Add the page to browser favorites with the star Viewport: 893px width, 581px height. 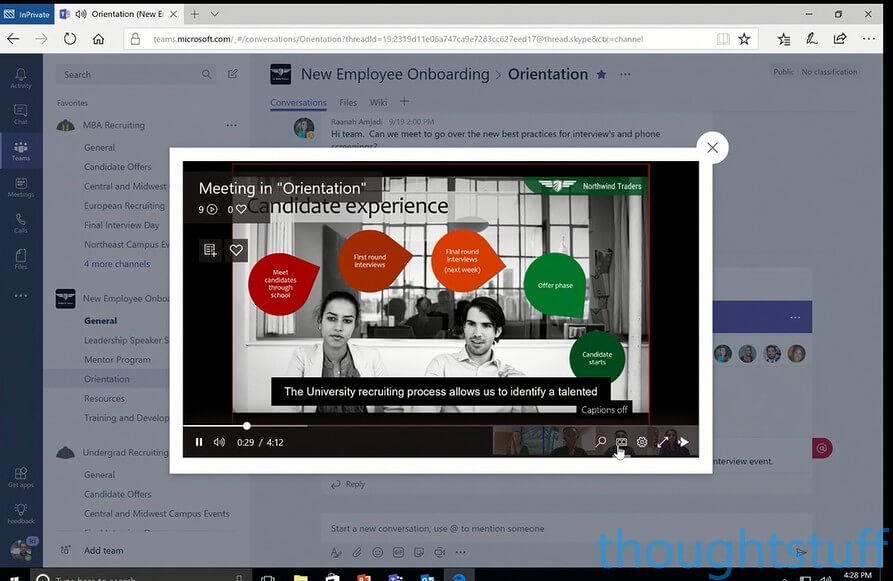coord(744,39)
